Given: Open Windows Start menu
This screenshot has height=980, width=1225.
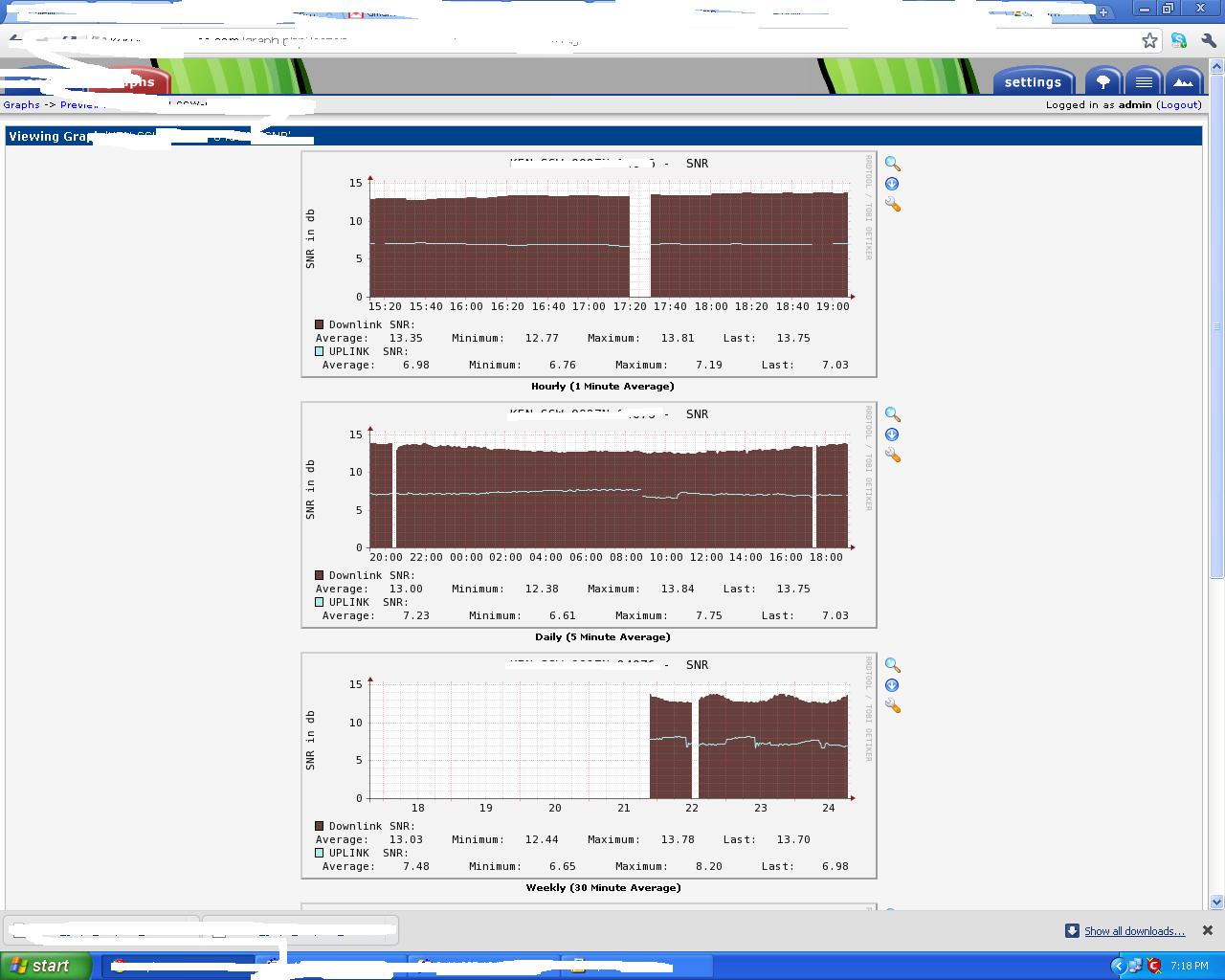Looking at the screenshot, I should pos(46,966).
